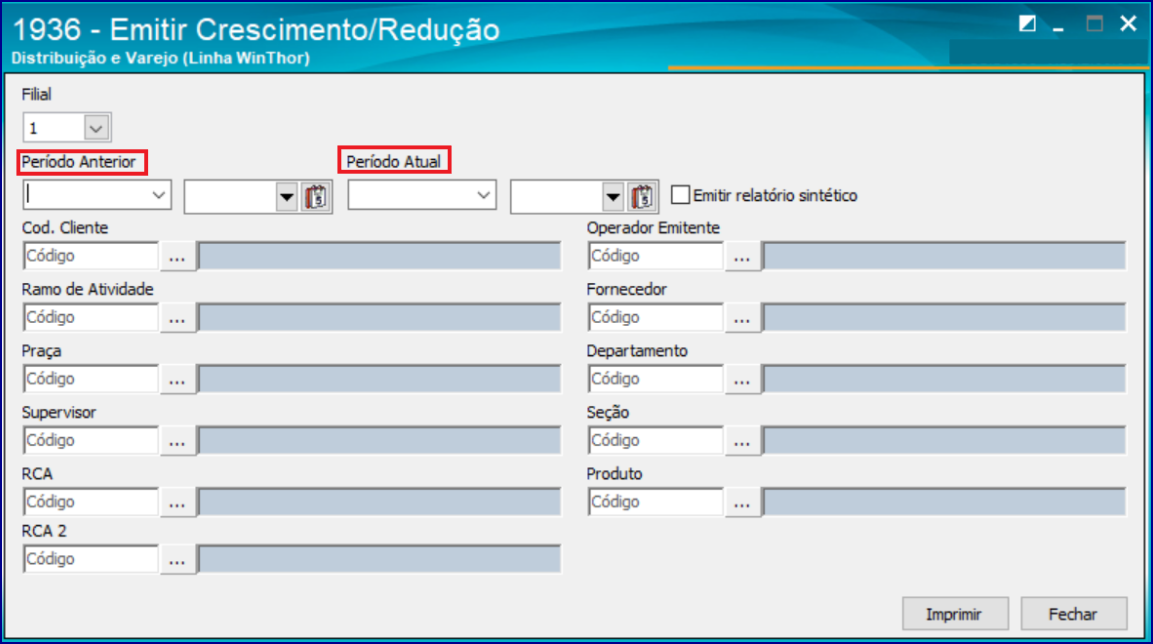Open Ramo de Atividade lookup ellipsis button
The height and width of the screenshot is (644, 1153).
[x=177, y=318]
